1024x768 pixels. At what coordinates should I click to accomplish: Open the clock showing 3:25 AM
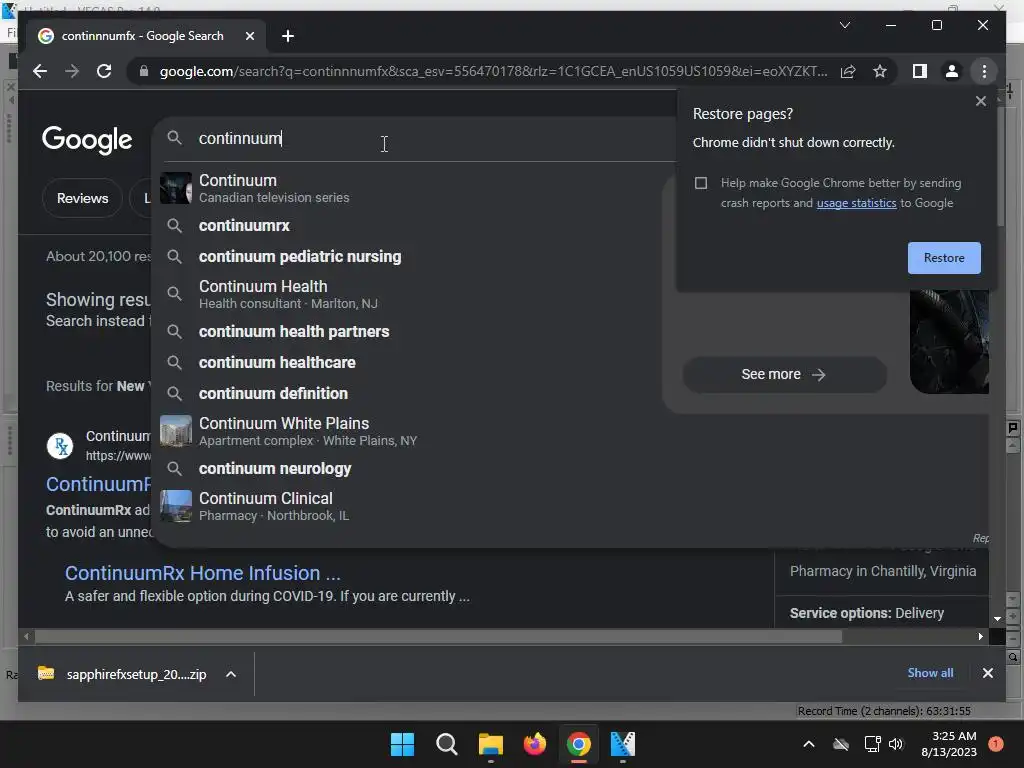tap(949, 744)
